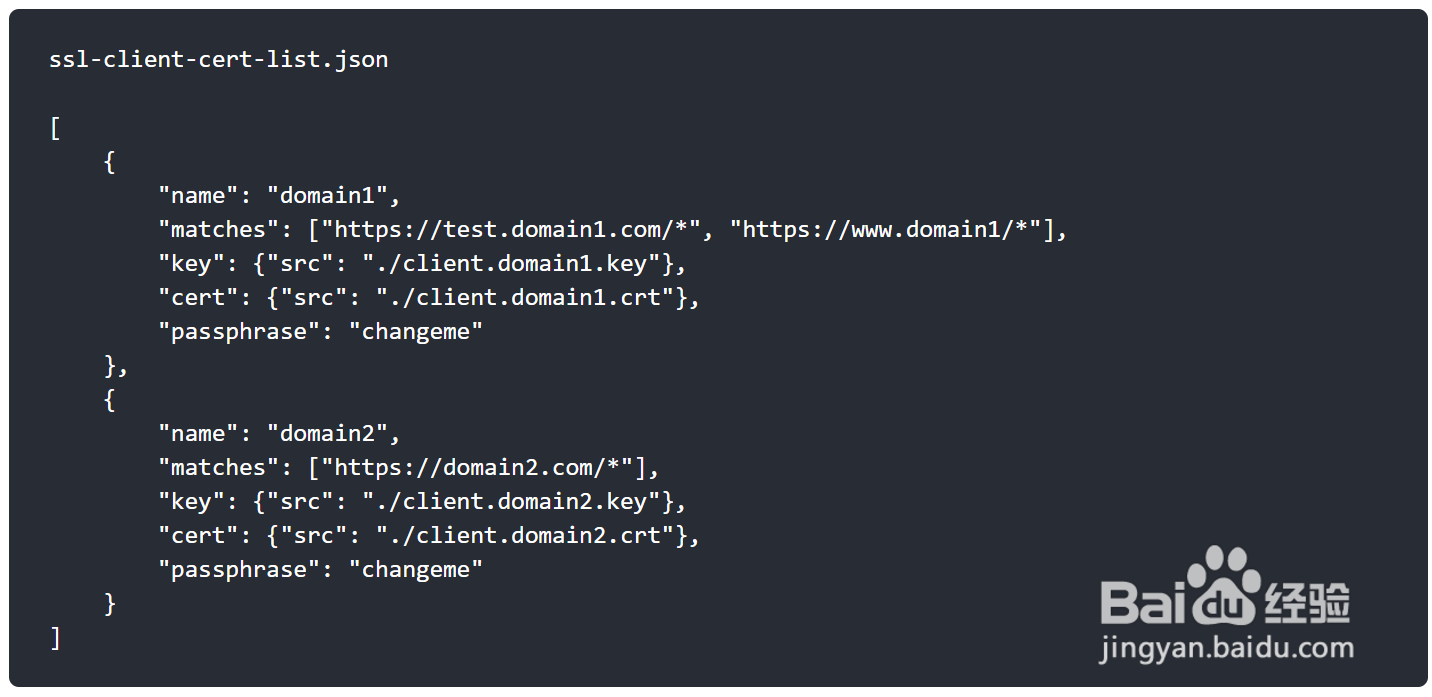Click the first object's opening curly brace
This screenshot has width=1432, height=697.
point(109,162)
